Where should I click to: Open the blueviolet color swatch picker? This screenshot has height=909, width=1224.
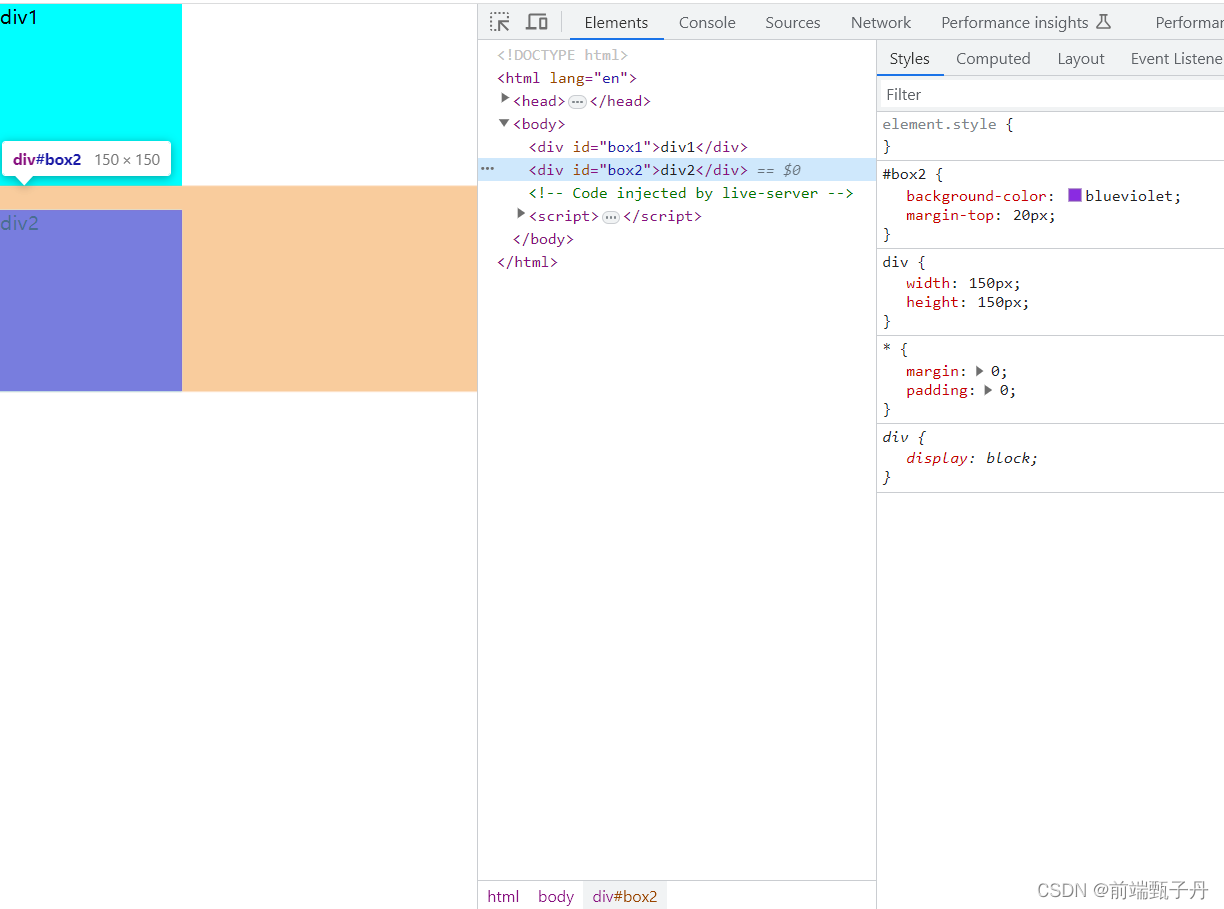pos(1075,196)
